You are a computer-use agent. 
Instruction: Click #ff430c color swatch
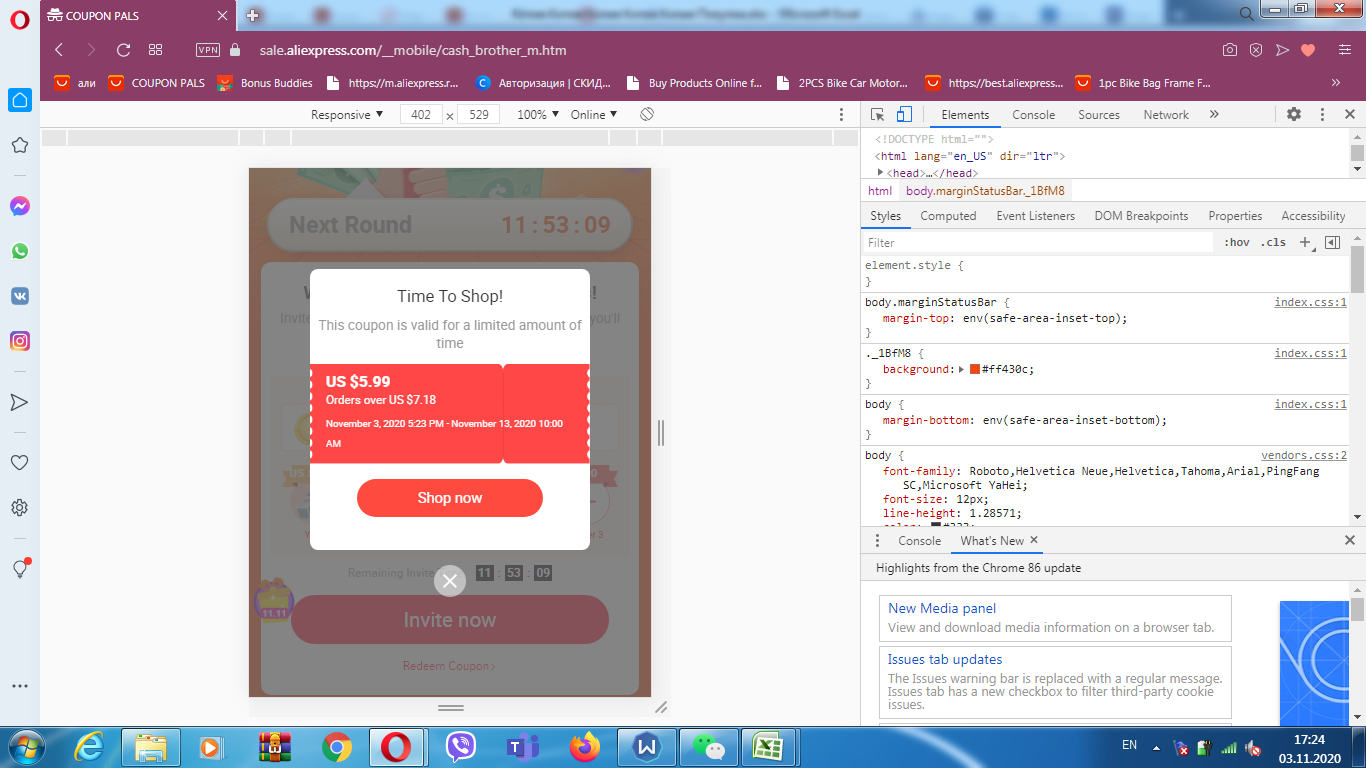coord(975,370)
